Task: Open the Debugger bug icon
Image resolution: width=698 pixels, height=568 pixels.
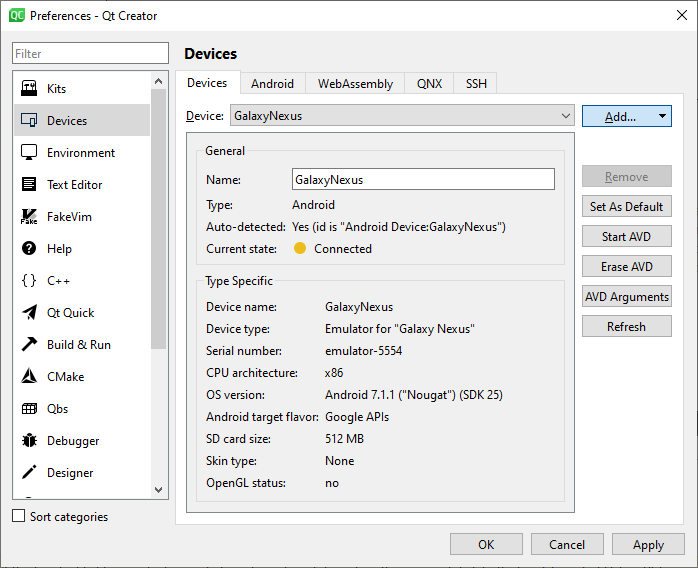Action: tap(29, 441)
